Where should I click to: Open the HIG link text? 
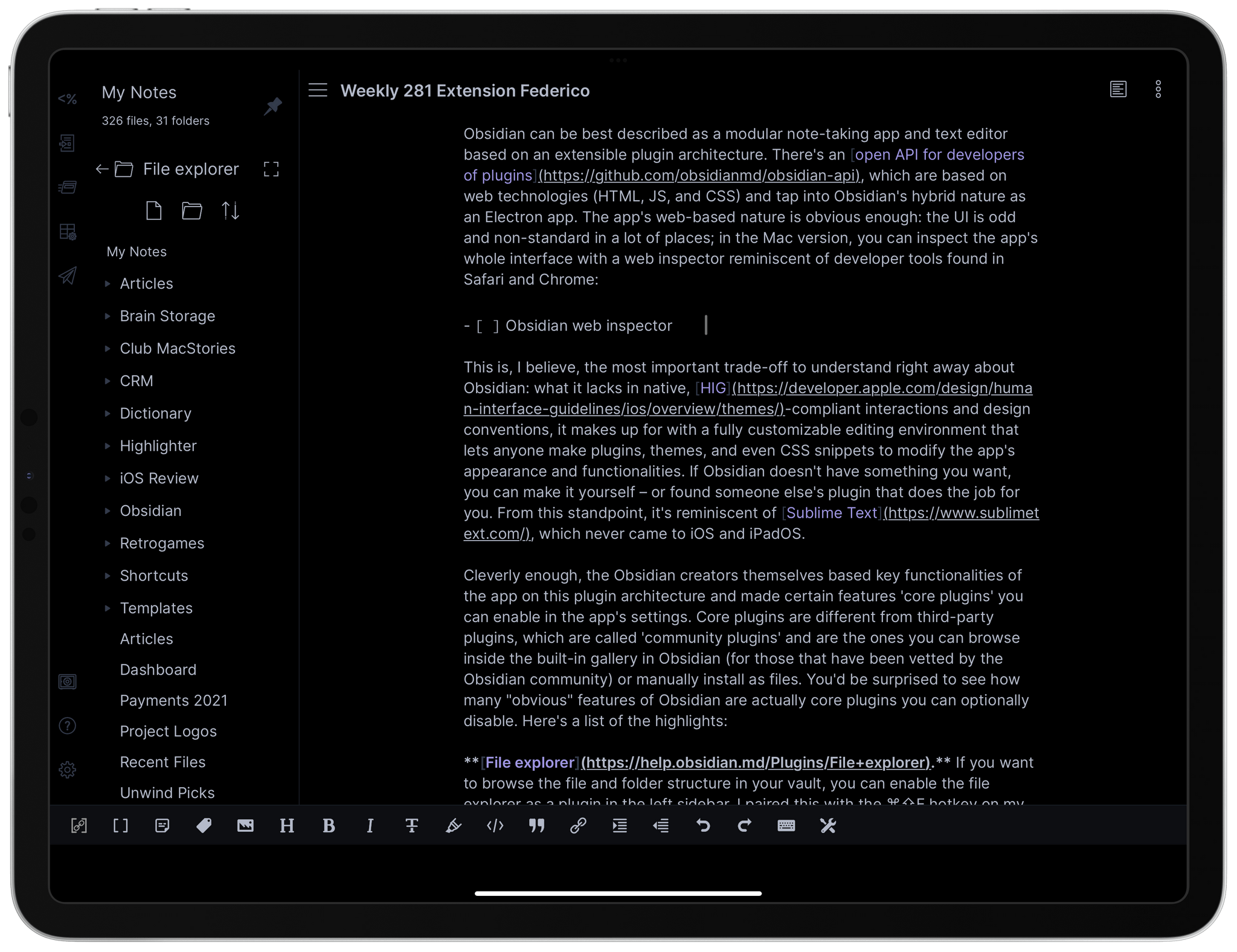coord(713,388)
